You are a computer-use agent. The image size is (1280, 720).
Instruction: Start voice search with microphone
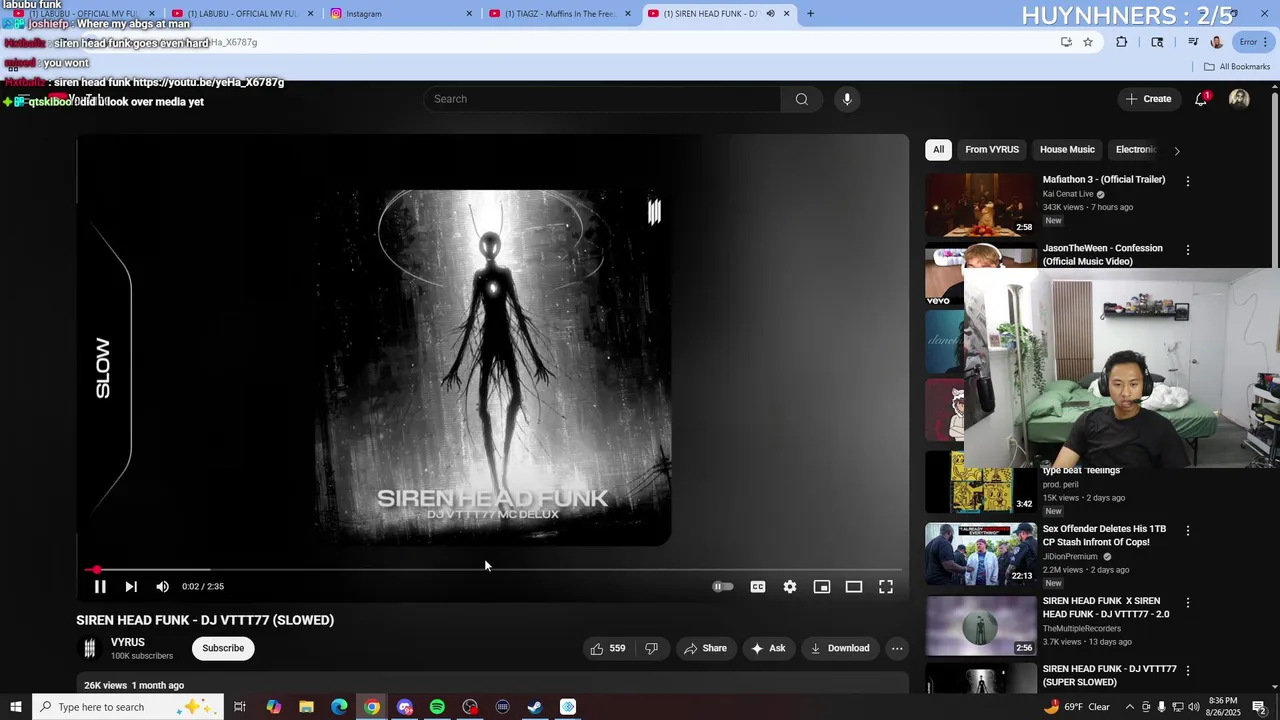click(847, 99)
